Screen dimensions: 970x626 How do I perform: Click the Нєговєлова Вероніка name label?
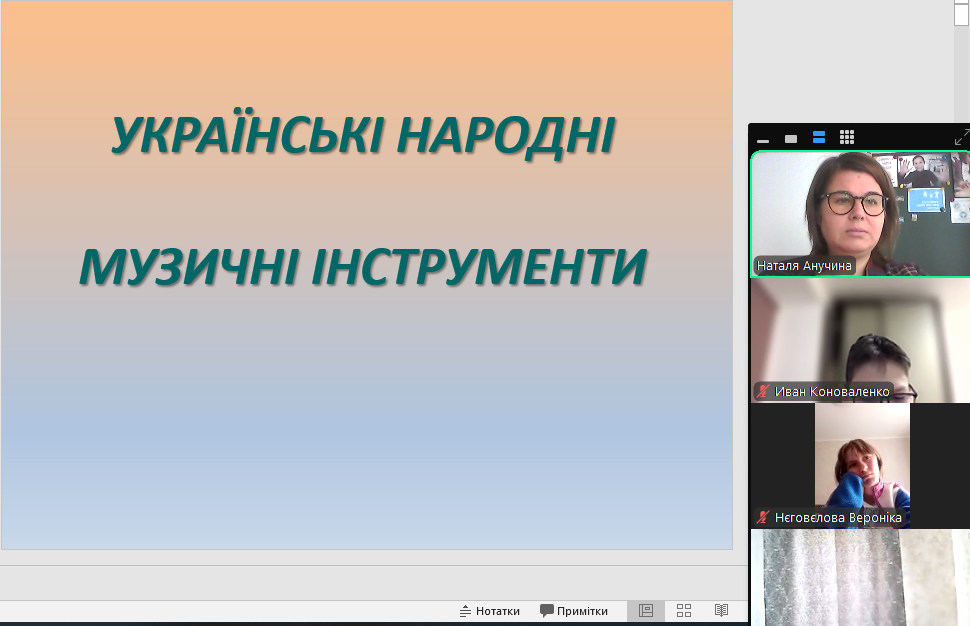coord(838,517)
